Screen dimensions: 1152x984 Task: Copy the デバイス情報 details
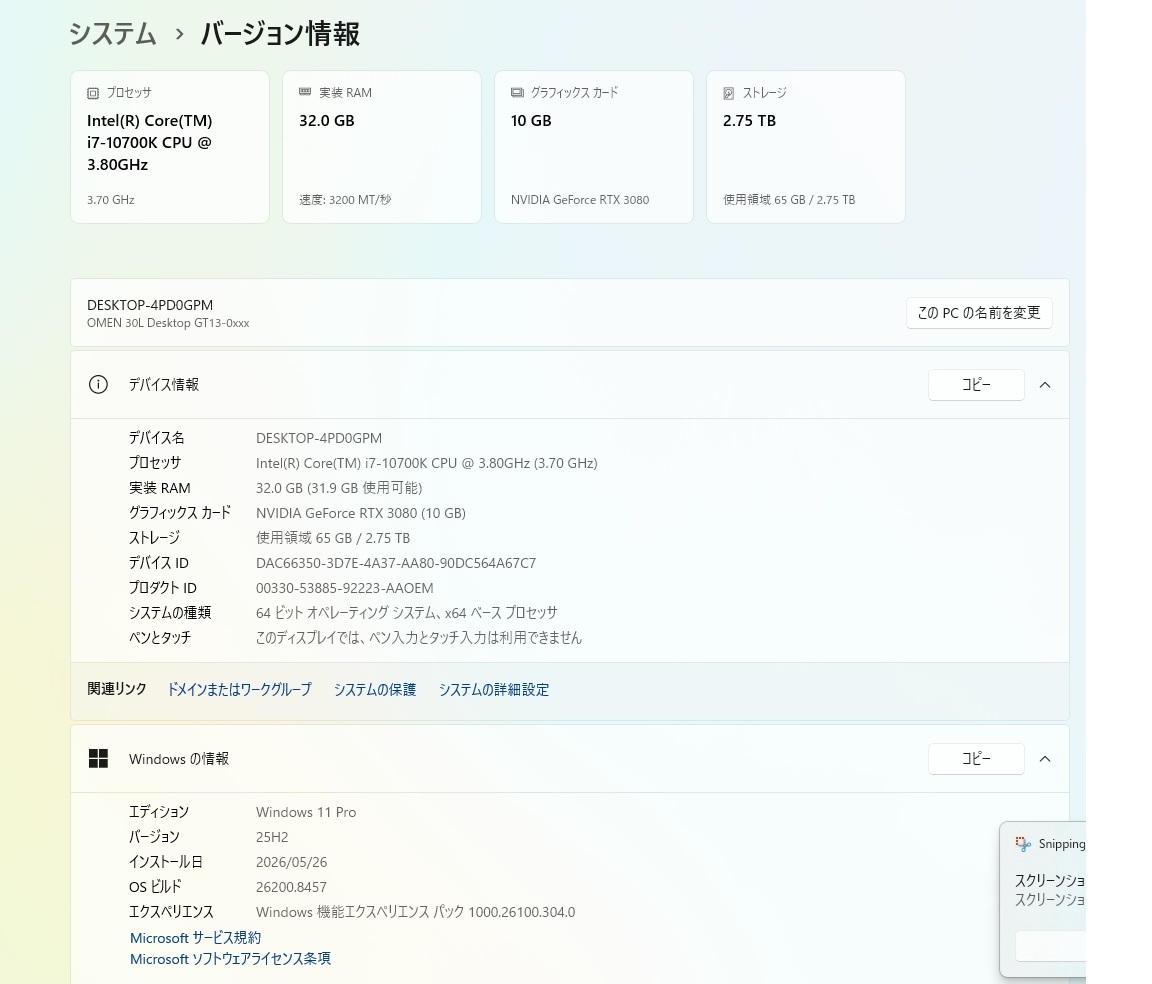(976, 385)
